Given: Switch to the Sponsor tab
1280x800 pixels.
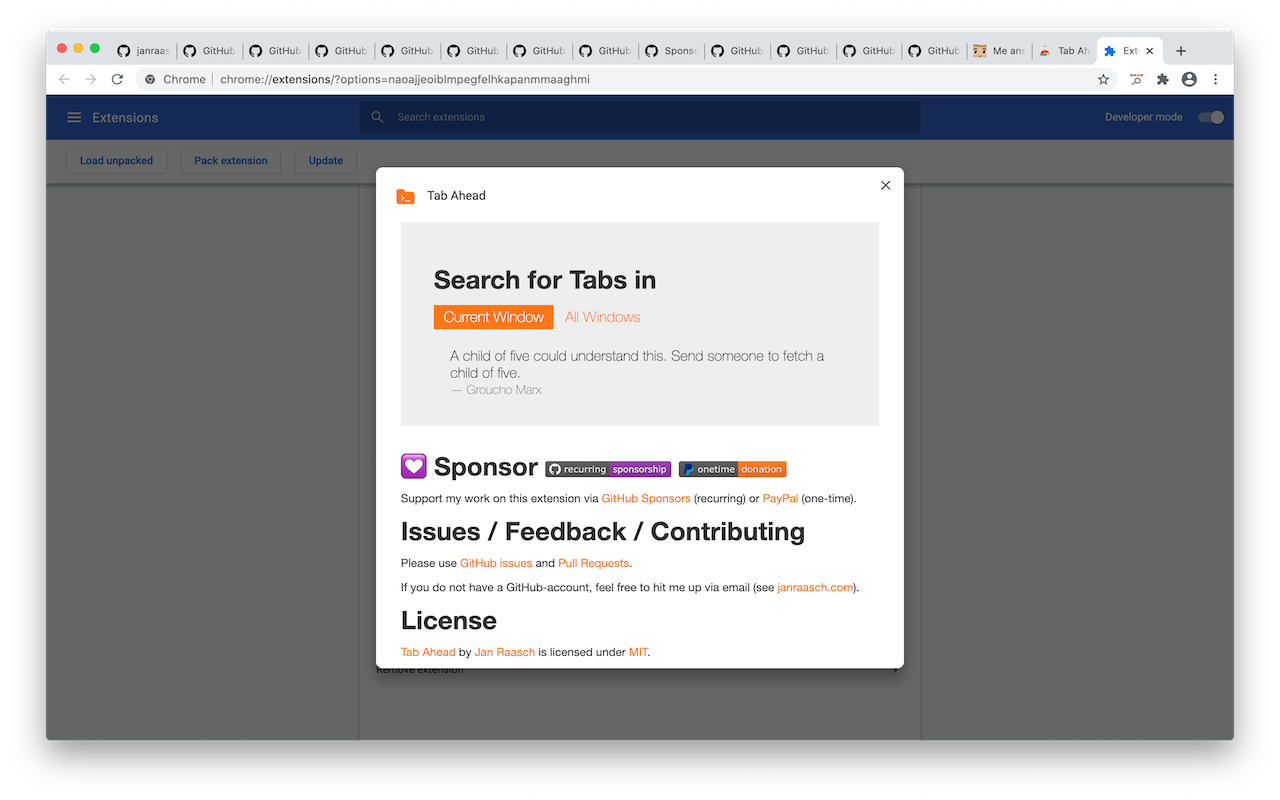Looking at the screenshot, I should (x=671, y=51).
